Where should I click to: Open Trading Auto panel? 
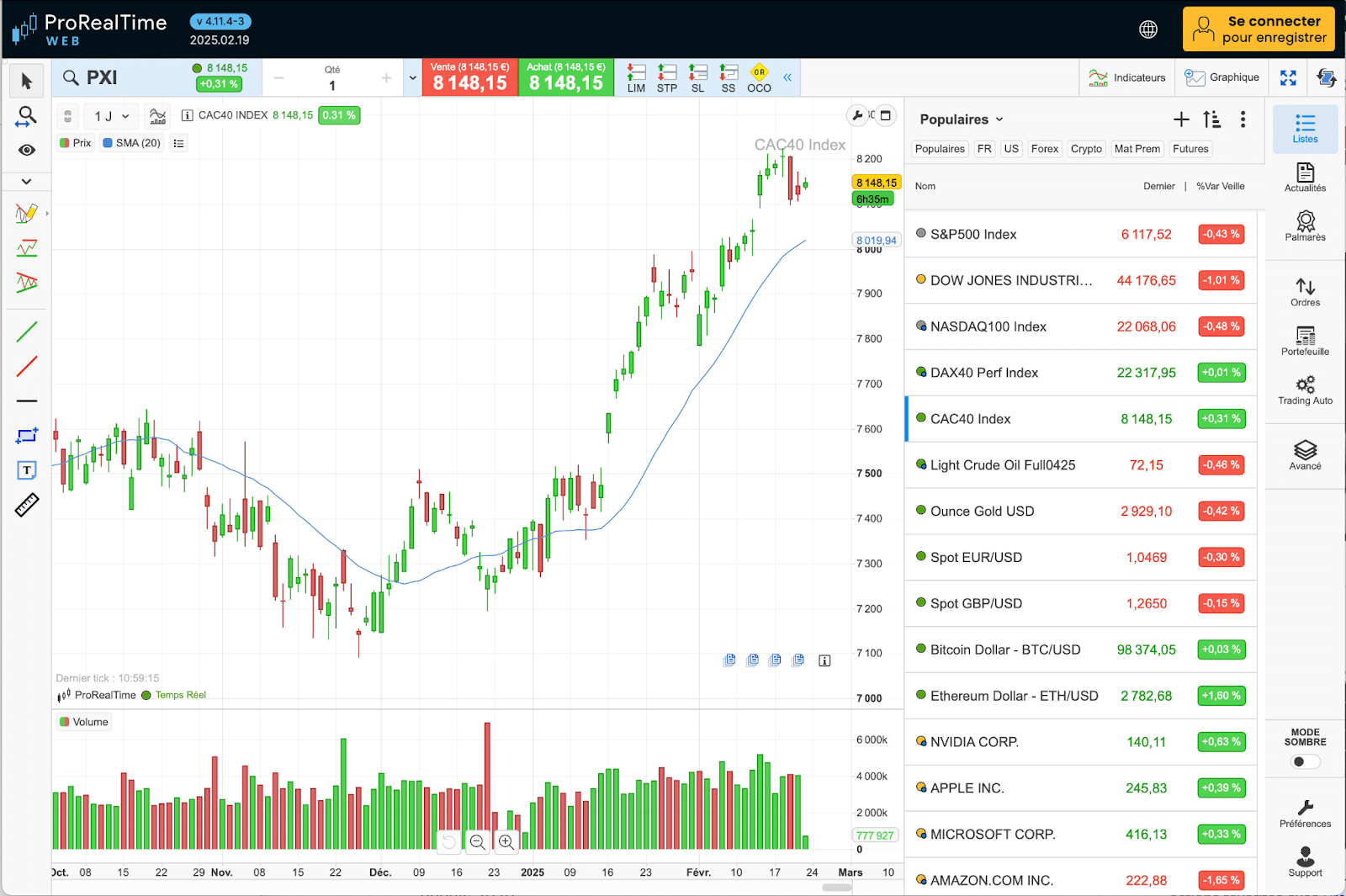point(1305,390)
